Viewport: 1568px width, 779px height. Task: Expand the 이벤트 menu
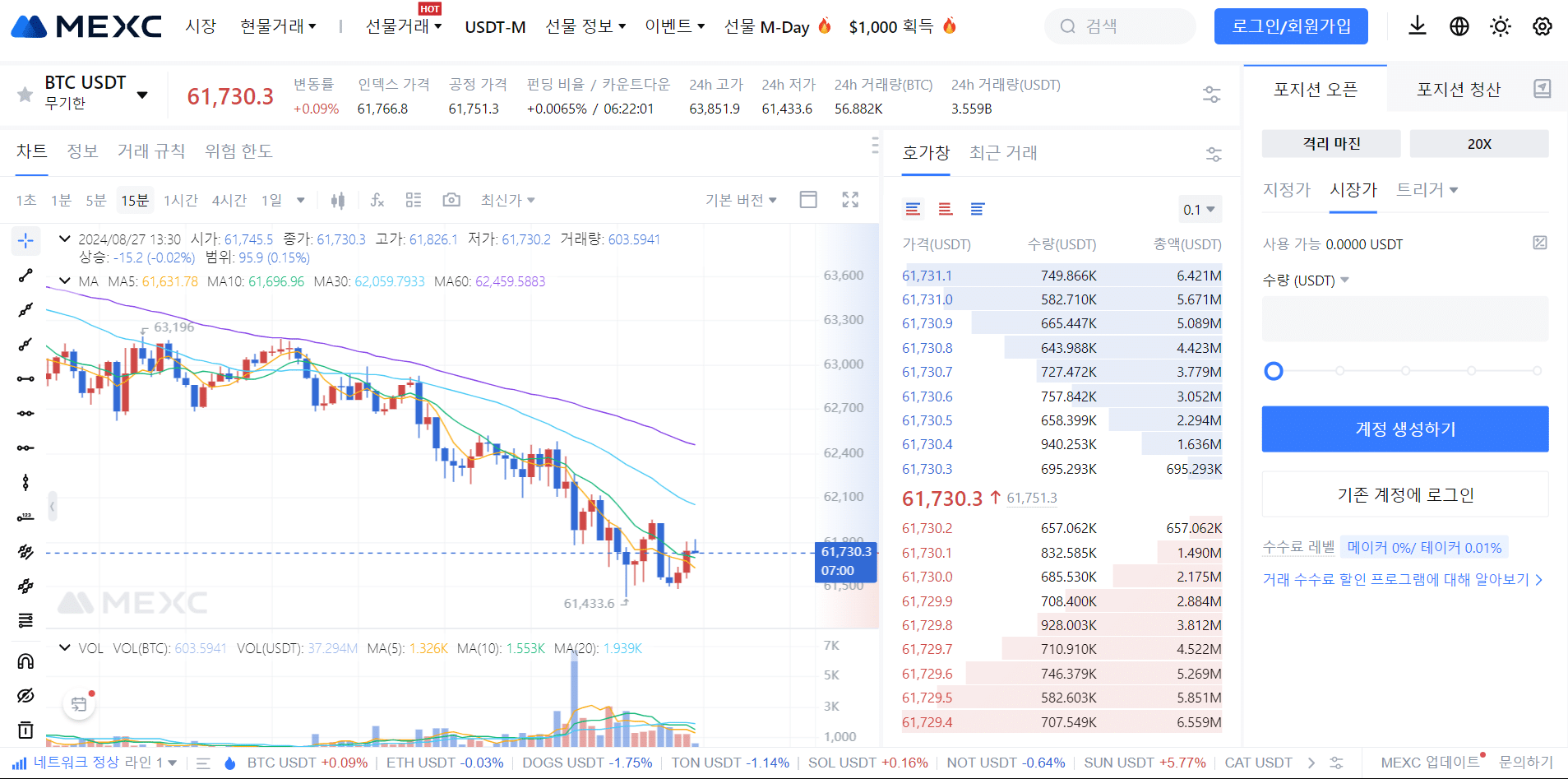[x=674, y=26]
